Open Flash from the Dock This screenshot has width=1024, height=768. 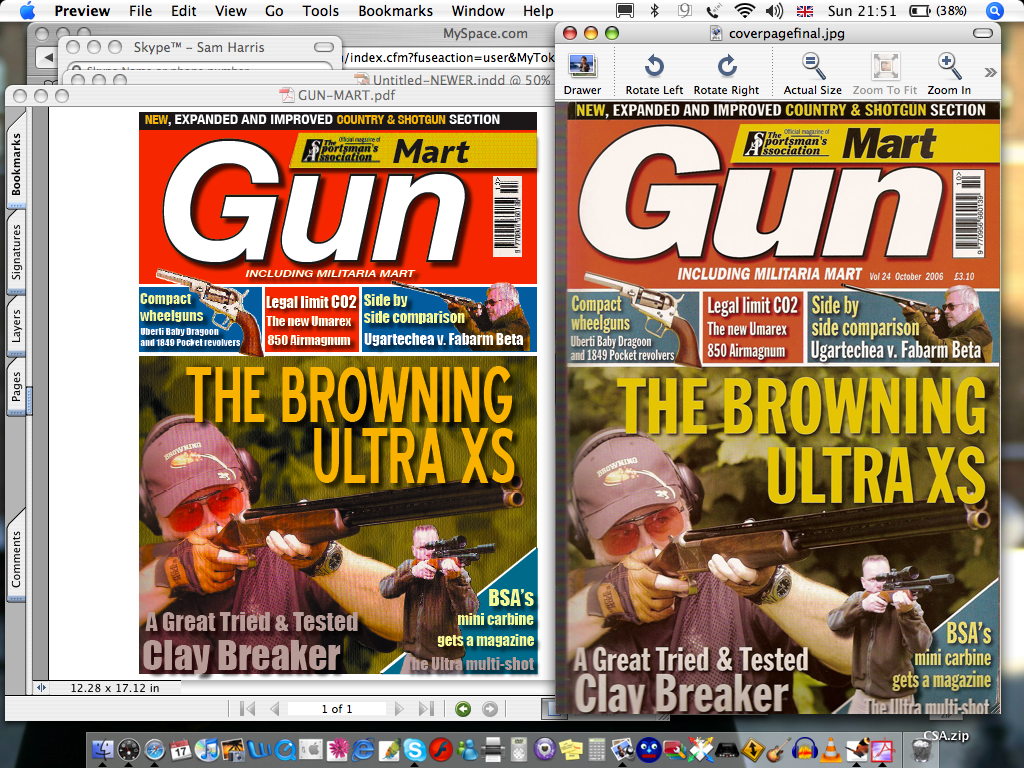441,750
